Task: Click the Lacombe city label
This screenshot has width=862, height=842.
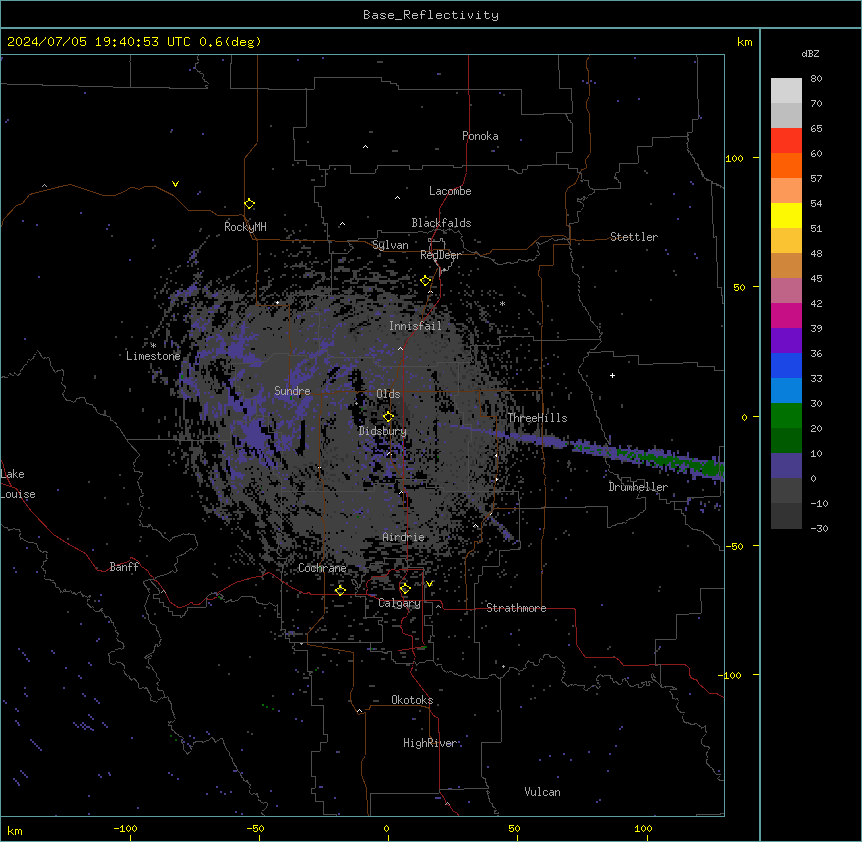Action: [x=450, y=191]
